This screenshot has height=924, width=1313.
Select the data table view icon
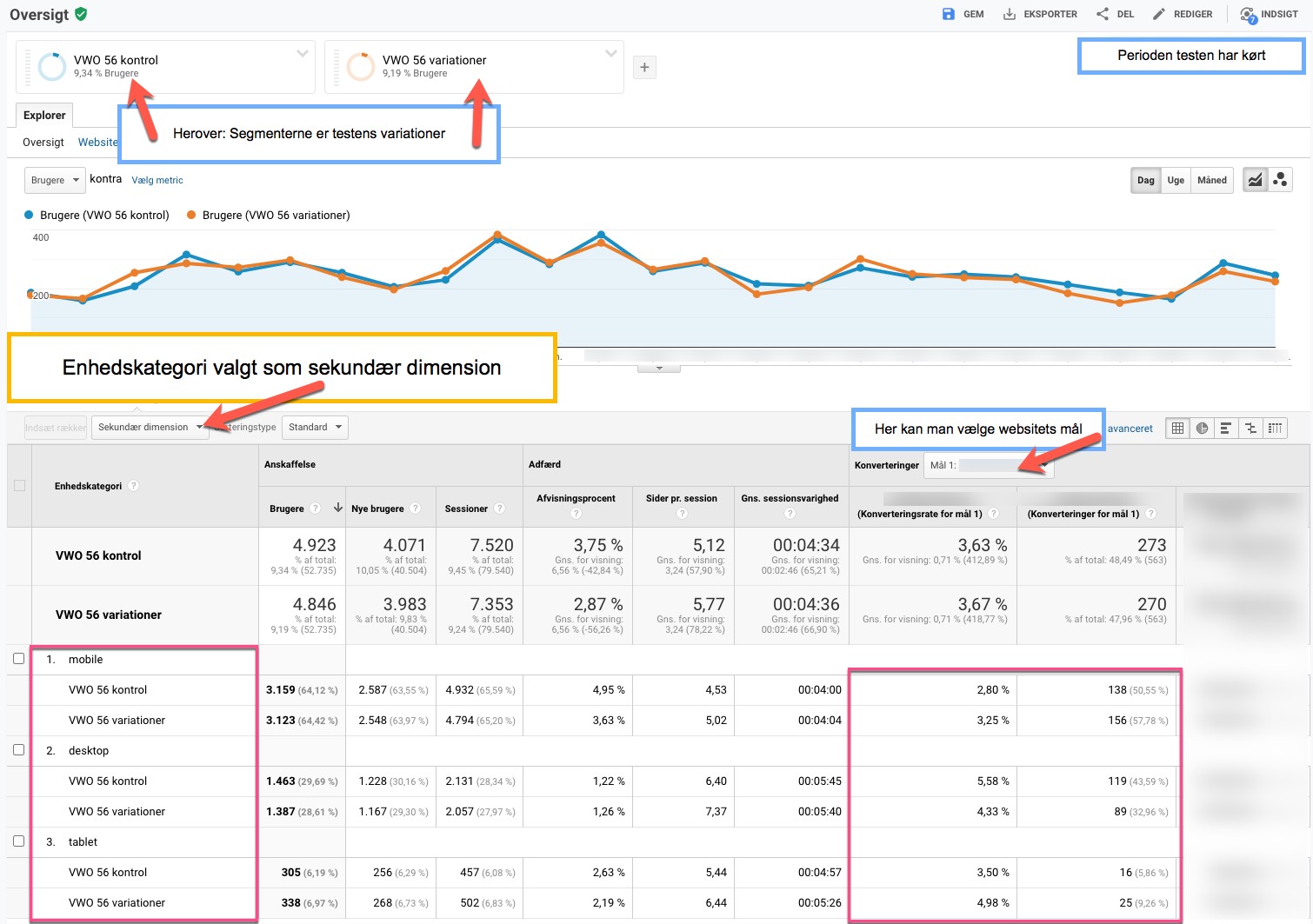click(x=1177, y=428)
